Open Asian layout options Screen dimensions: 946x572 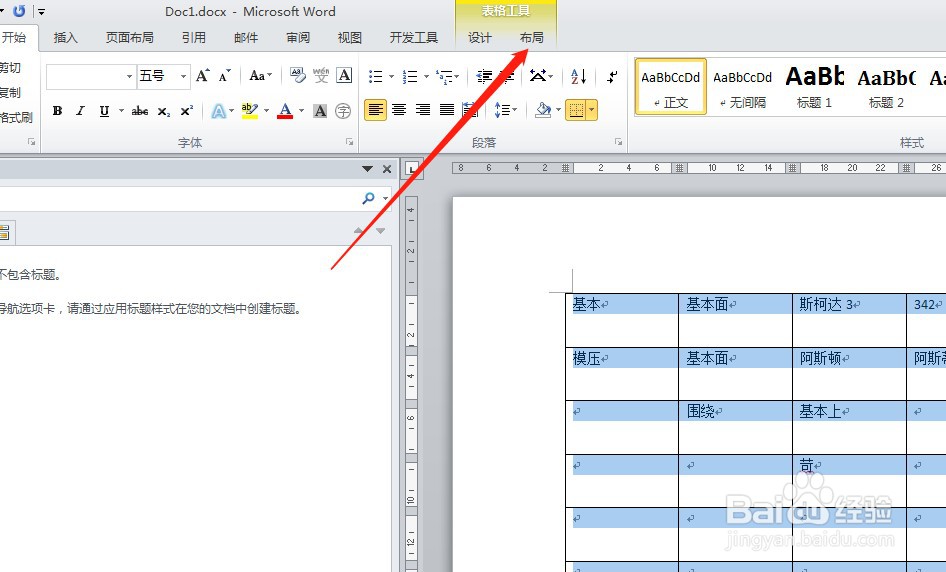coord(541,76)
